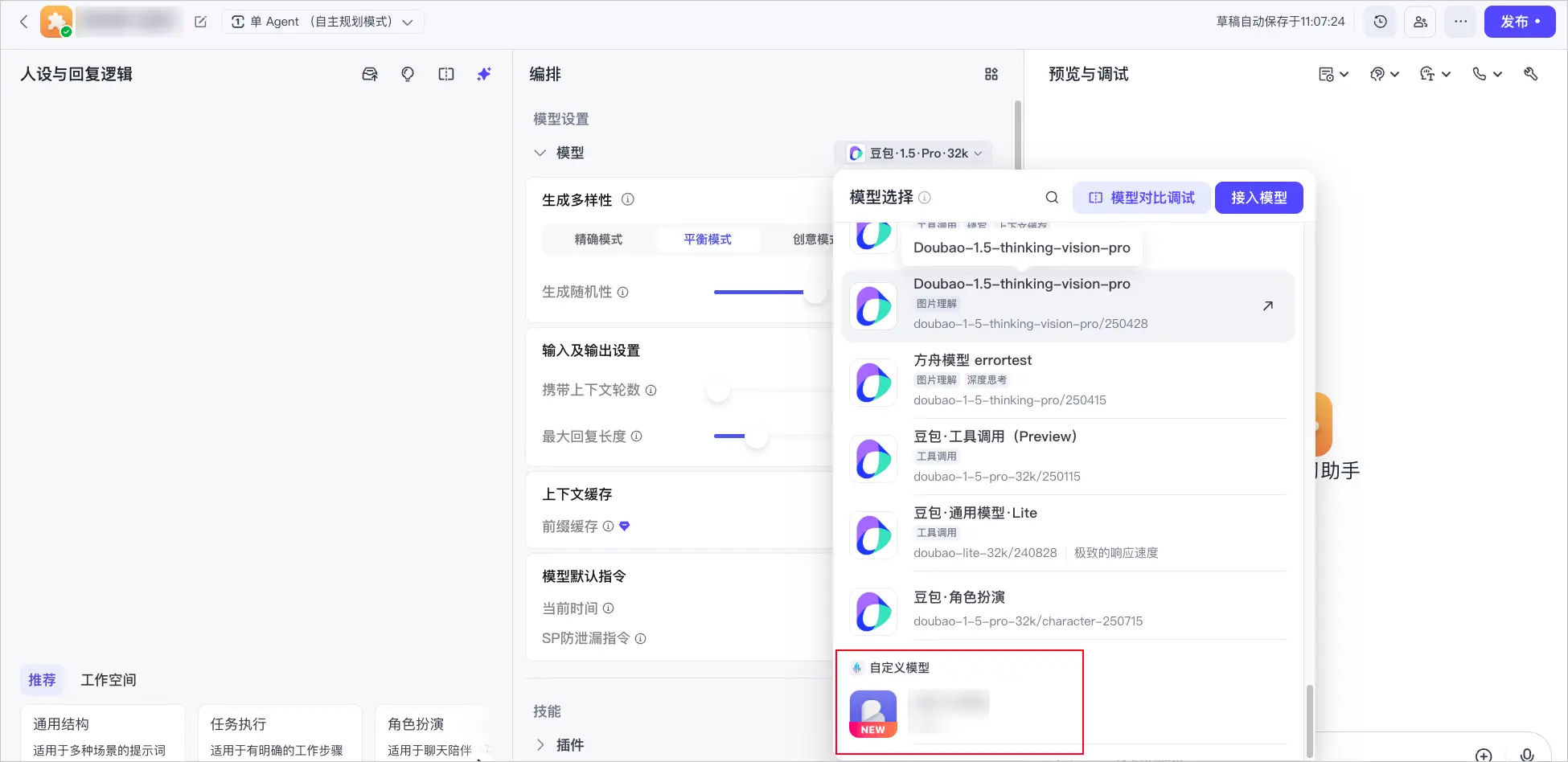1568x762 pixels.
Task: Select the Doubao-1.5-thinking-vision-pro model
Action: [x=1068, y=305]
